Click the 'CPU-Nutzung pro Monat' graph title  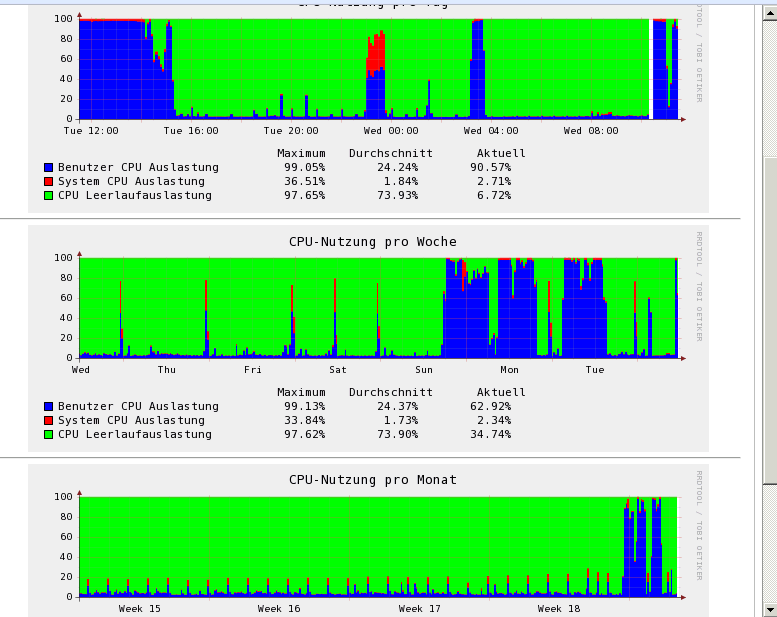pyautogui.click(x=372, y=480)
